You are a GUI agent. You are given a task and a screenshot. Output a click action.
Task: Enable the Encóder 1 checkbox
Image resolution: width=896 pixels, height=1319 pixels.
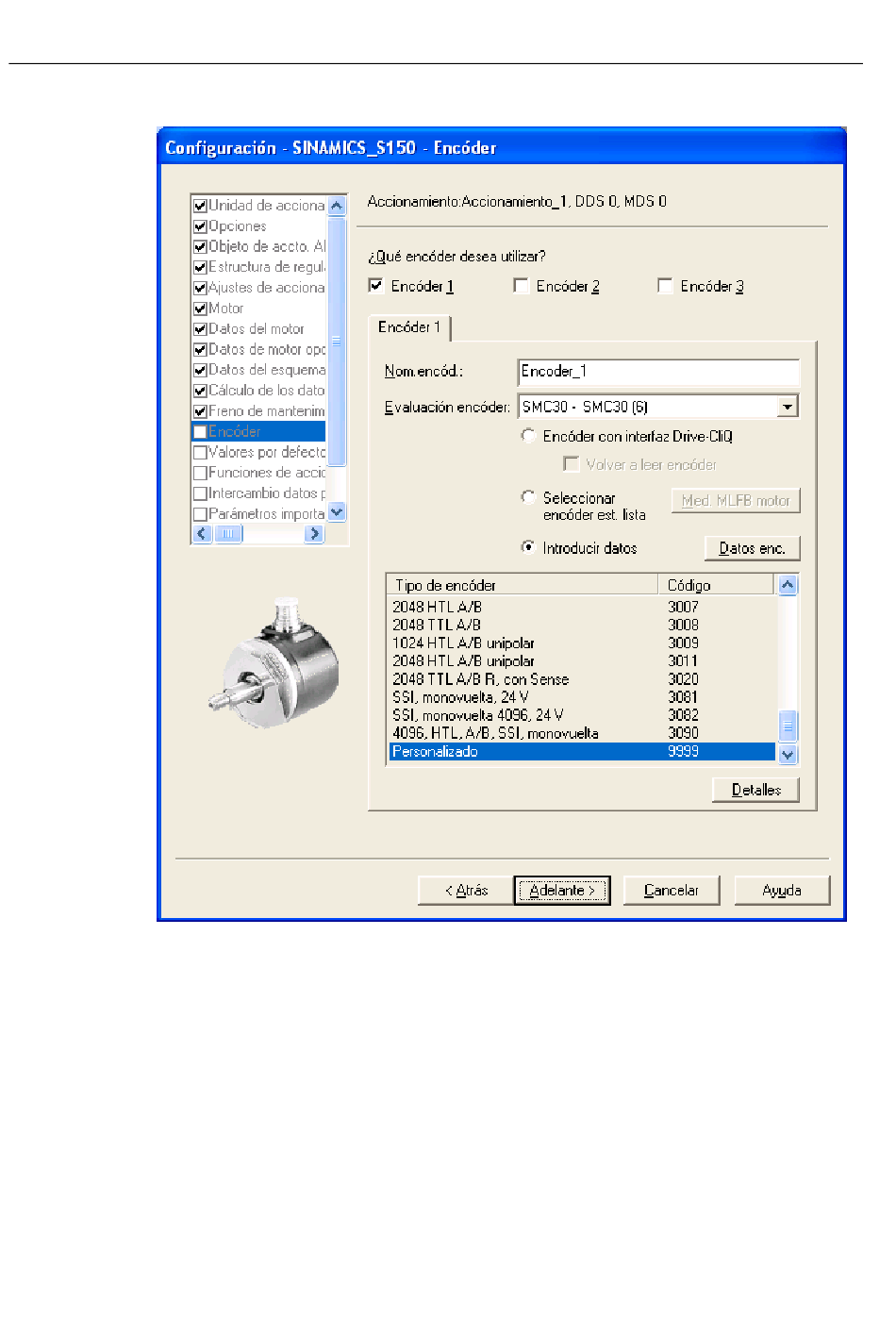[375, 286]
